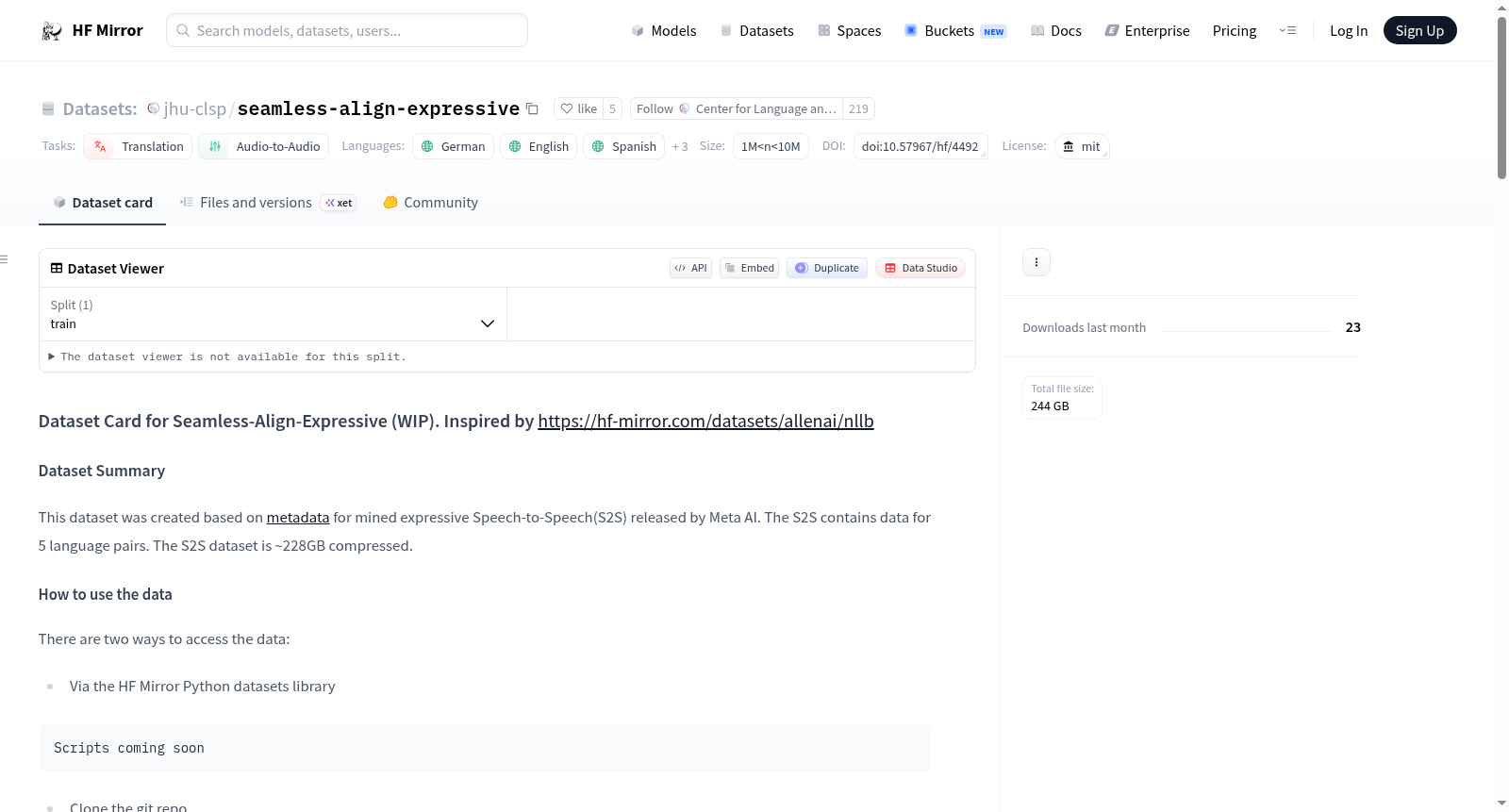Expand the navigation overflow menu icon
The height and width of the screenshot is (812, 1509).
1287,31
